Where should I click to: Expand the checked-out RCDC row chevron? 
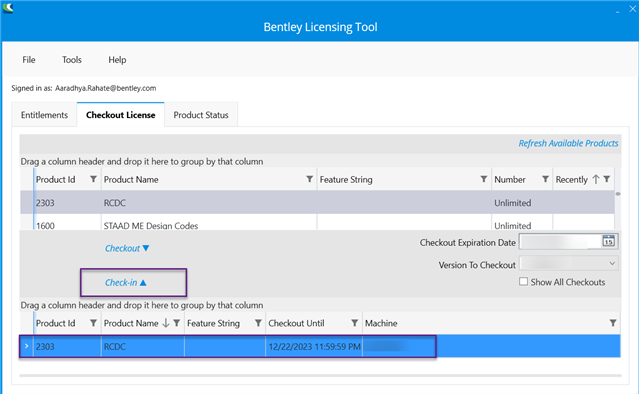(x=26, y=346)
